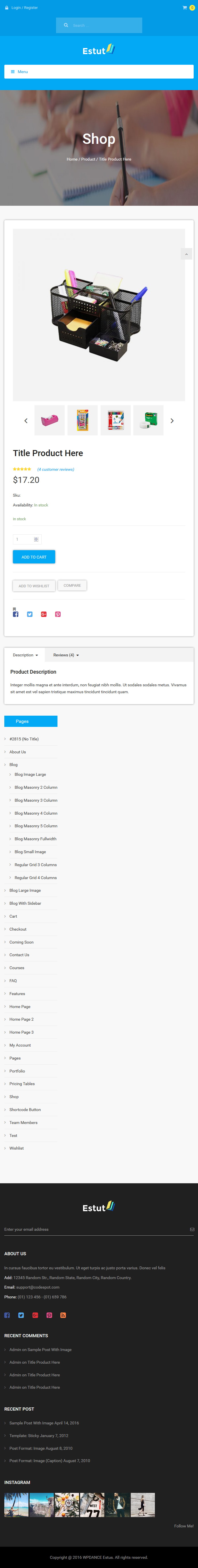This screenshot has width=198, height=1568.
Task: Share product on Twitter
Action: (x=30, y=614)
